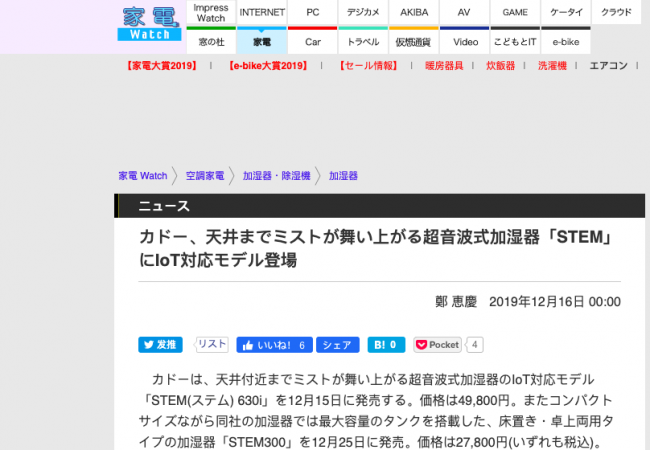This screenshot has width=650, height=450.
Task: Open the Video tab
Action: coord(464,41)
